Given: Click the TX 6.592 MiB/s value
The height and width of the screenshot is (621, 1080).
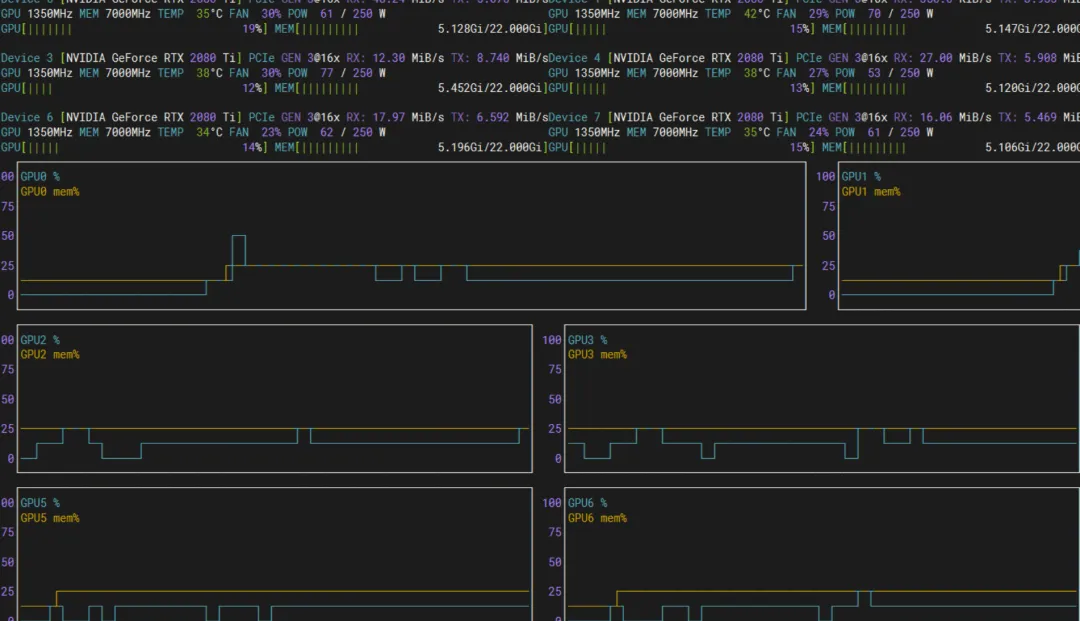Looking at the screenshot, I should click(x=499, y=117).
